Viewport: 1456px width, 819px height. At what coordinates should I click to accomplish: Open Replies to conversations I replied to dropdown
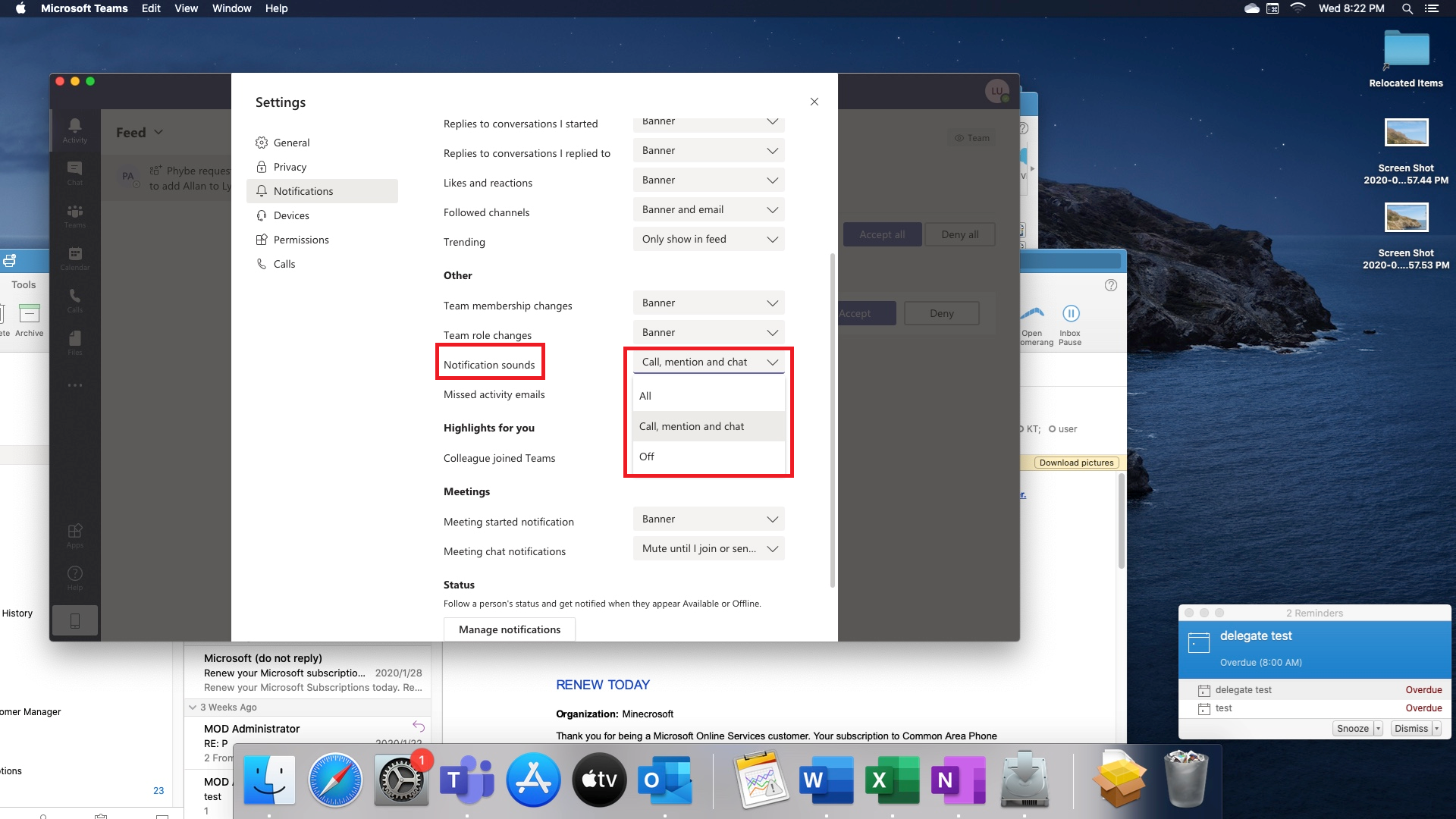(708, 150)
